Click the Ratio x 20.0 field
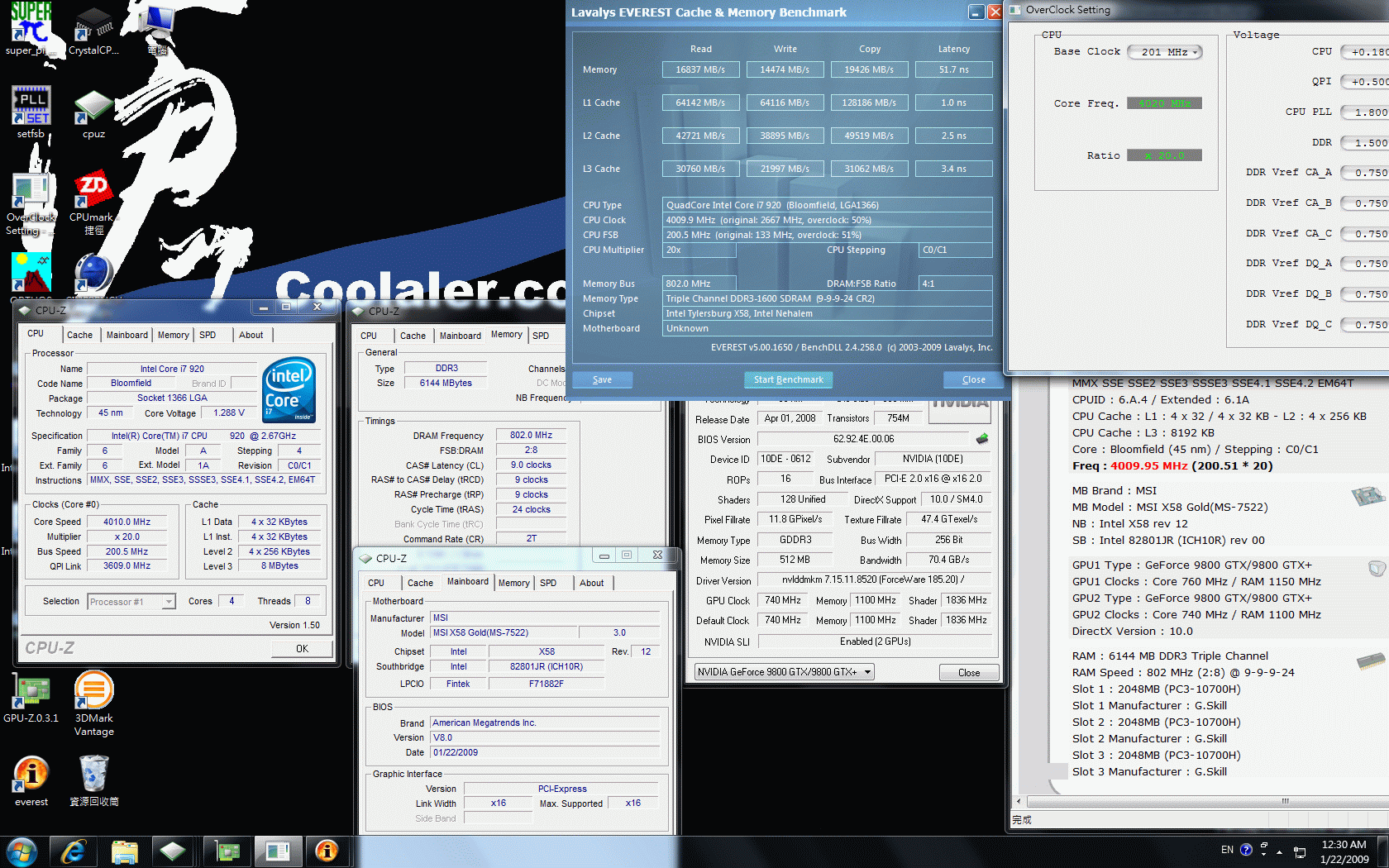1389x868 pixels. pos(1164,155)
